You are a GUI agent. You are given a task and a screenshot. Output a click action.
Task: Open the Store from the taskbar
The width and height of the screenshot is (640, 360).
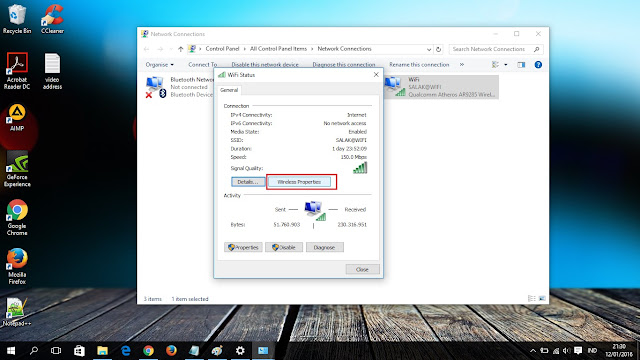click(x=79, y=351)
